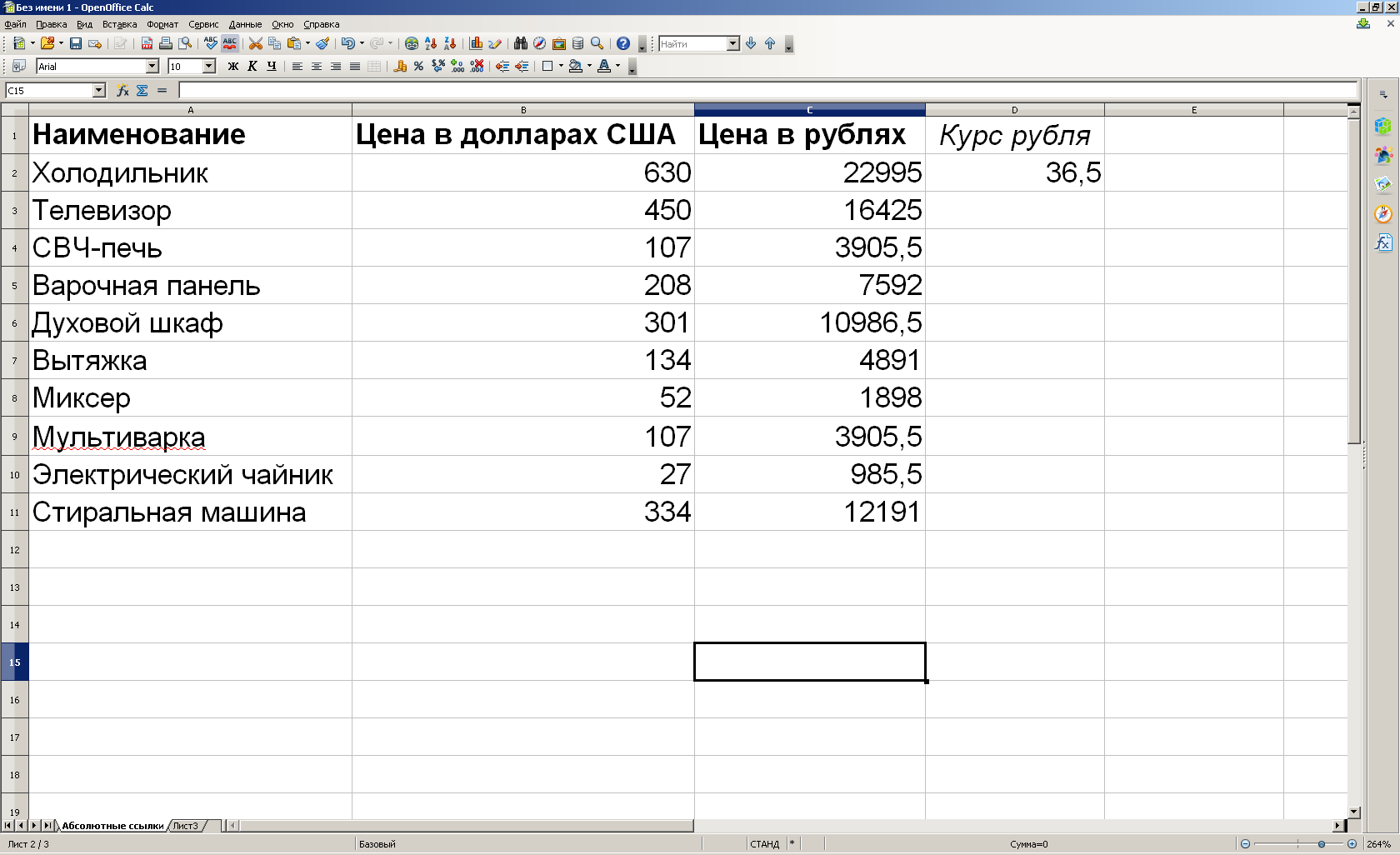Sort Descending icon
The height and width of the screenshot is (855, 1400).
tap(450, 43)
